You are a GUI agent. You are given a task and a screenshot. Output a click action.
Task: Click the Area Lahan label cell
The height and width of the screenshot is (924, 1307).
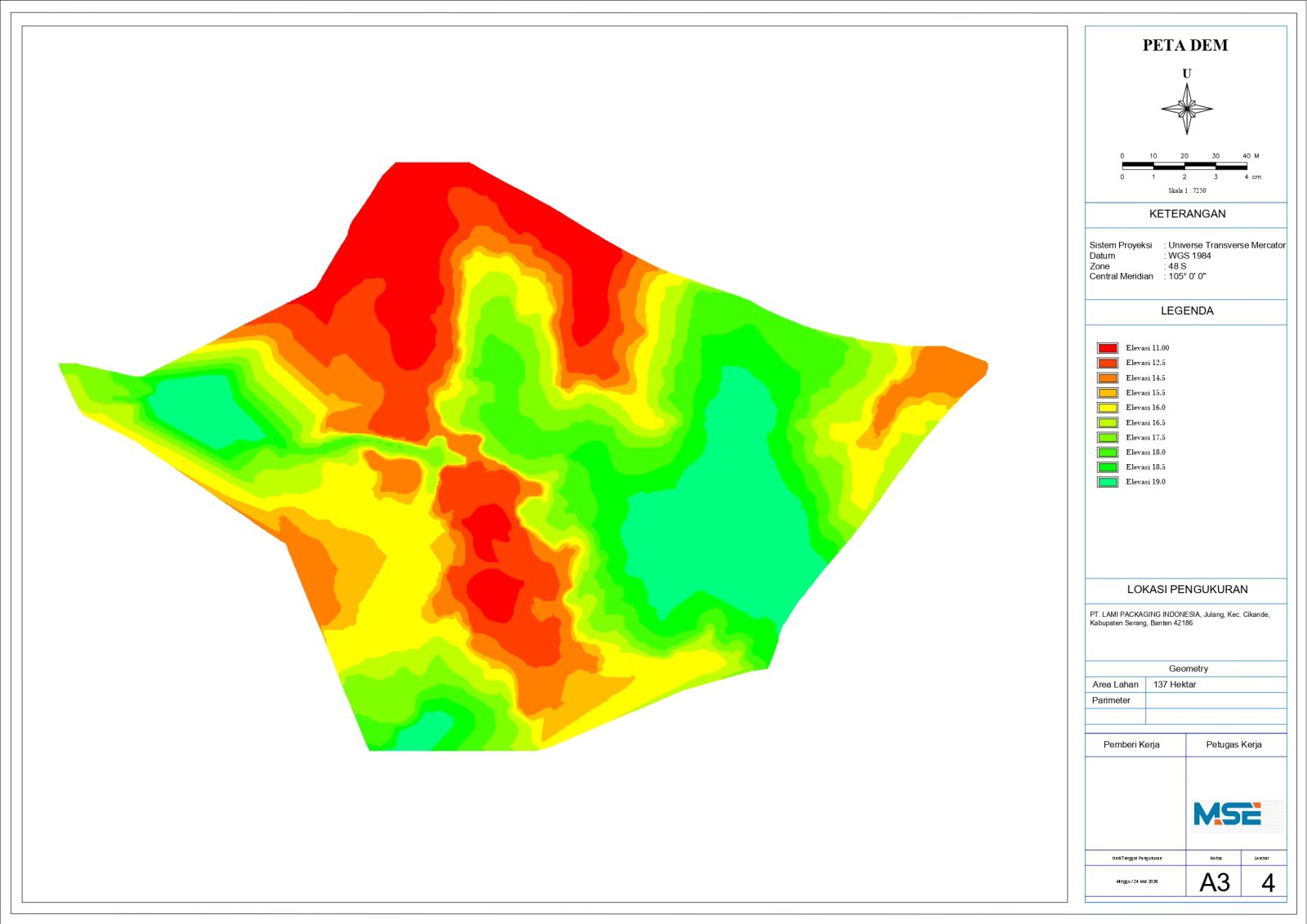pos(1115,685)
